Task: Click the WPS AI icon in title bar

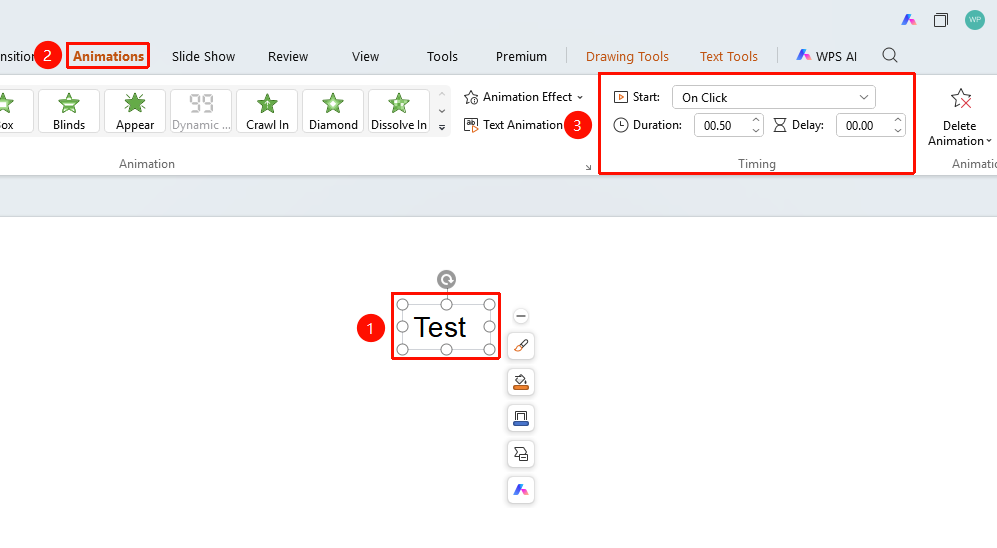Action: click(x=909, y=20)
